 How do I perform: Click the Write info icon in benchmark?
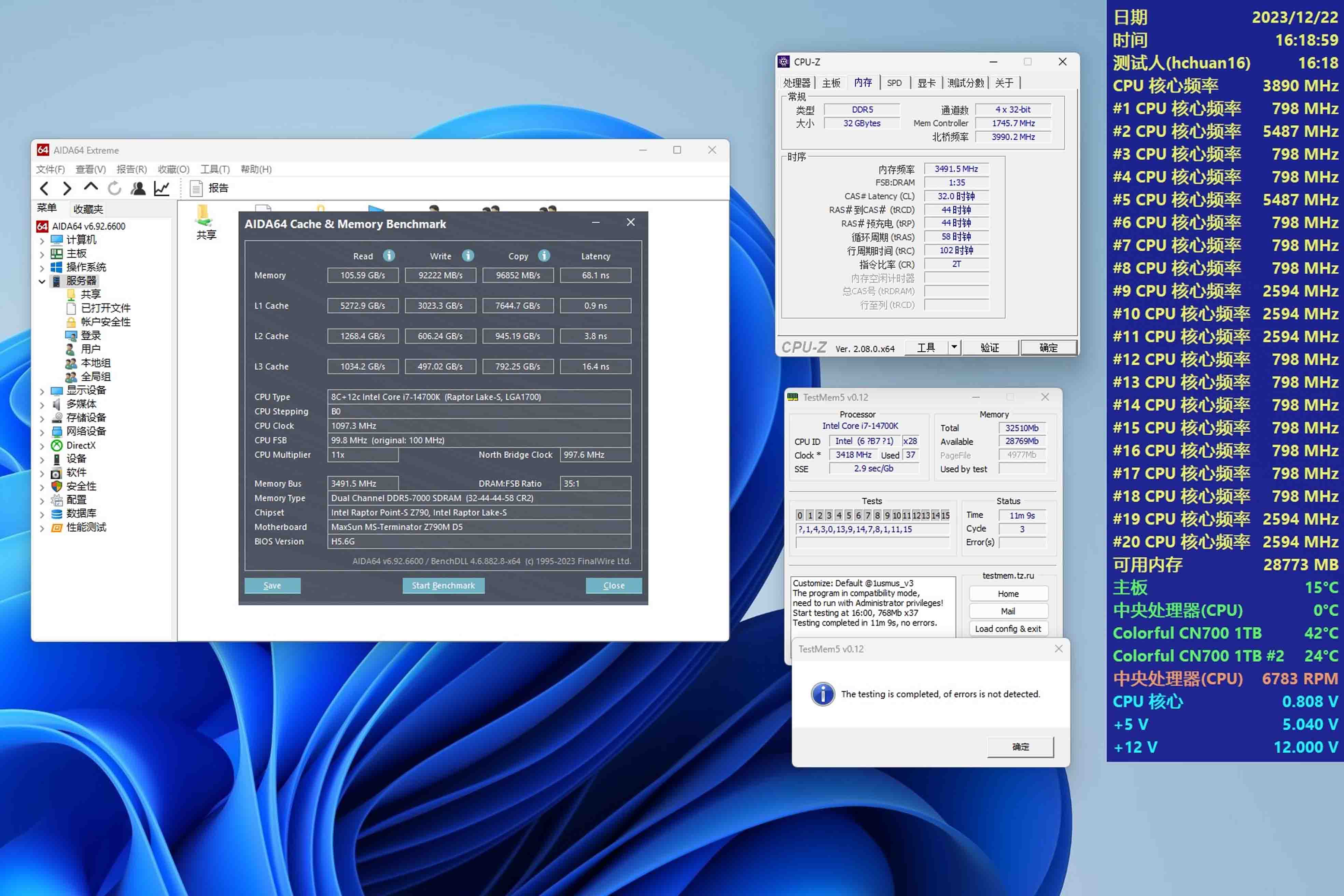[x=468, y=255]
